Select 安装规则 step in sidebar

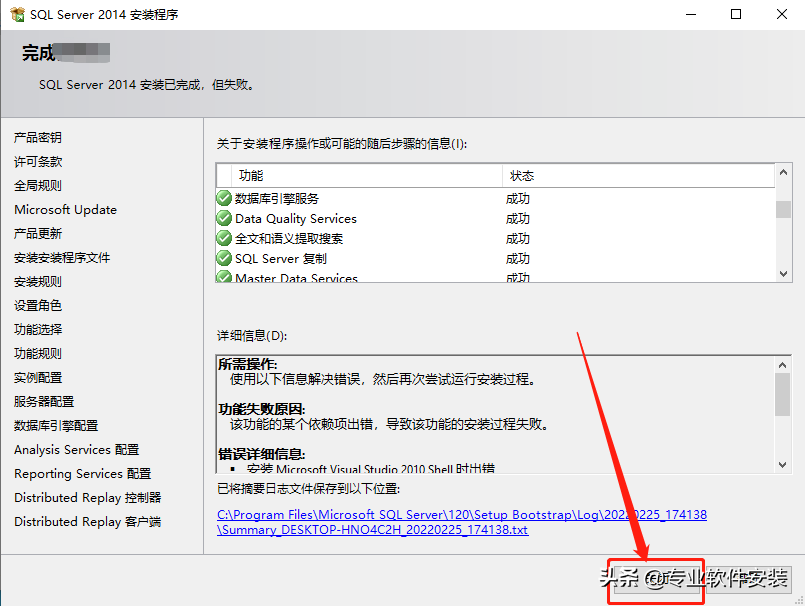point(38,281)
